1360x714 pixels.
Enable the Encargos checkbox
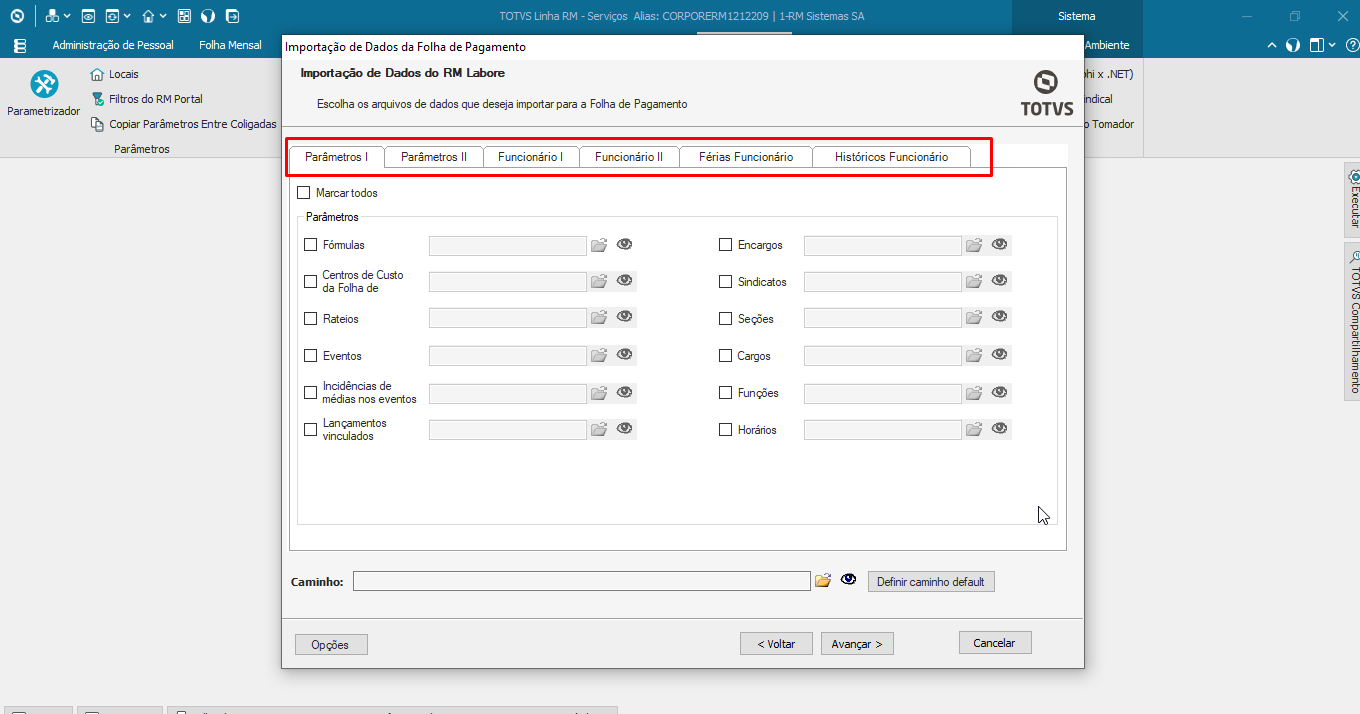click(x=726, y=244)
